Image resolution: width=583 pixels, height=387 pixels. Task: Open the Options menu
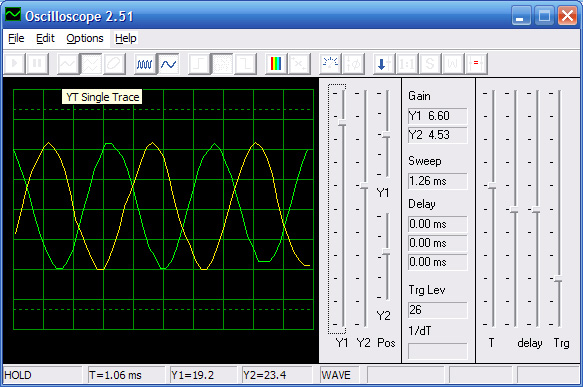[x=85, y=38]
